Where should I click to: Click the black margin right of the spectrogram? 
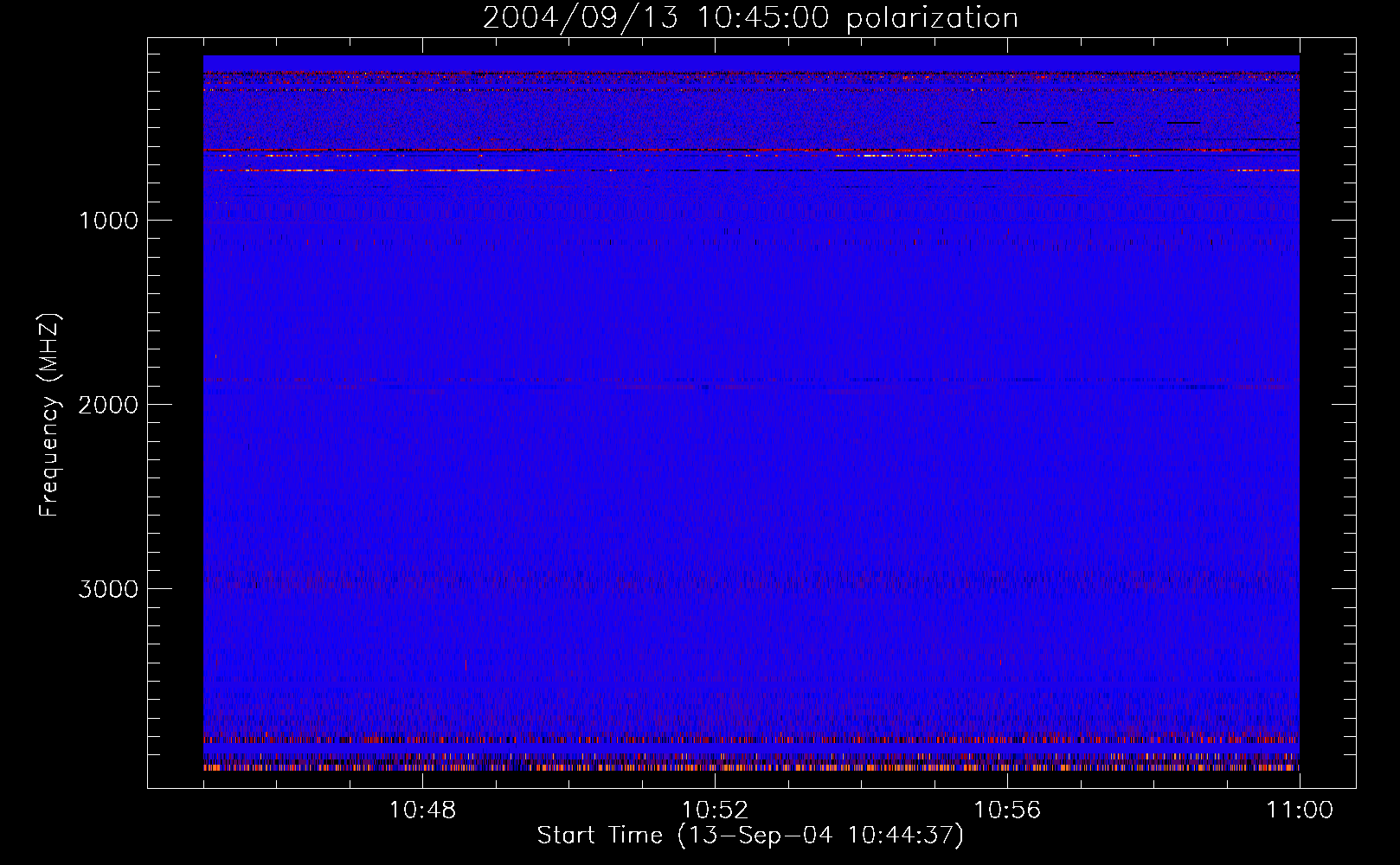tap(1327, 415)
